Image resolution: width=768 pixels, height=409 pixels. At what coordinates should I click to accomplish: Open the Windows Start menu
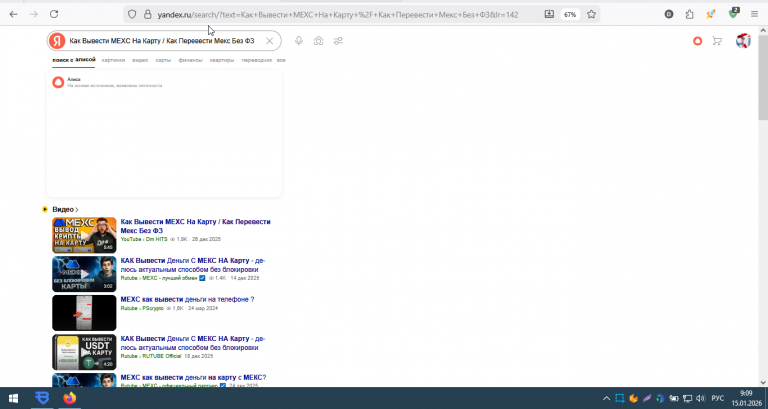click(x=13, y=398)
